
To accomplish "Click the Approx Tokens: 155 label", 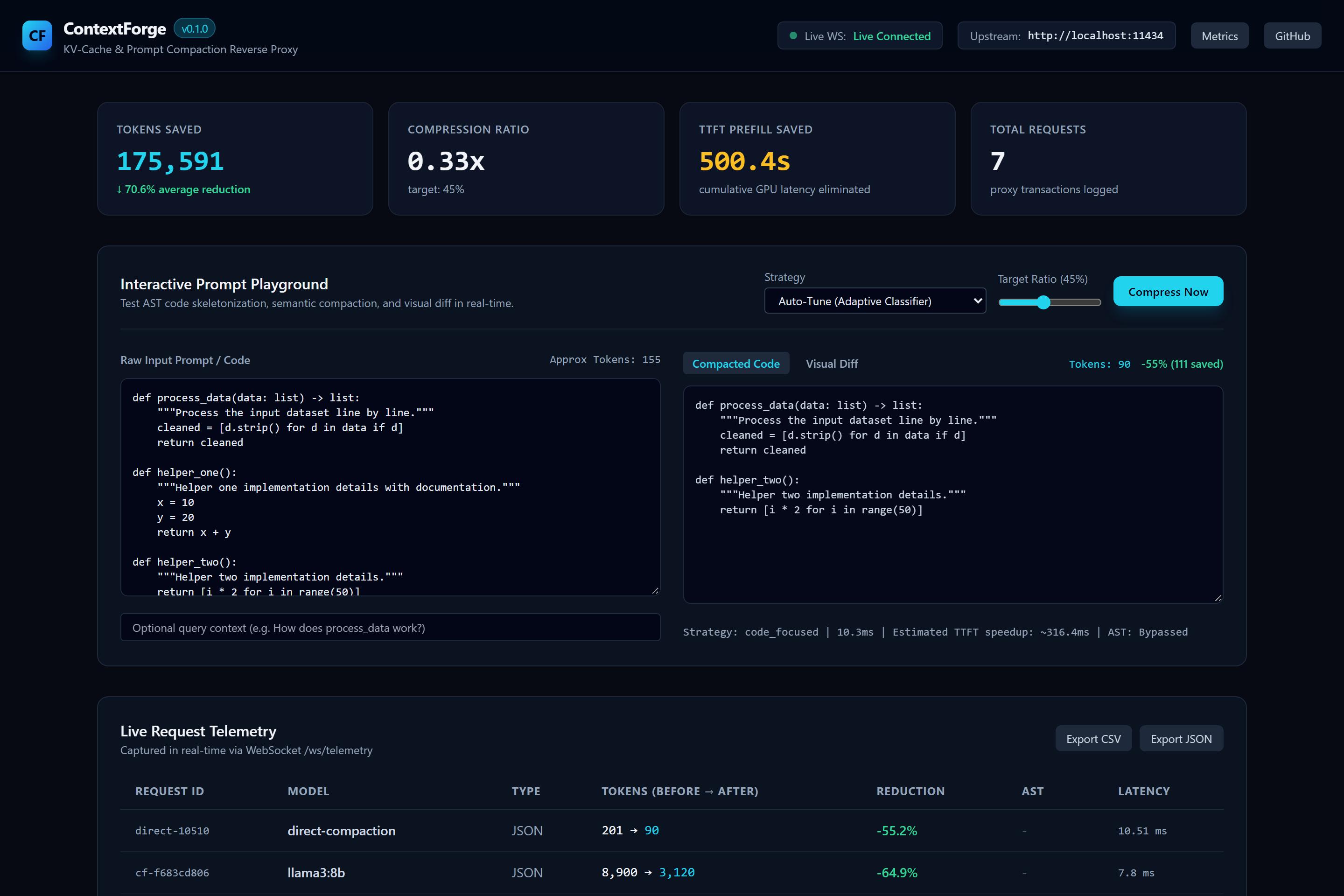I will click(x=605, y=359).
